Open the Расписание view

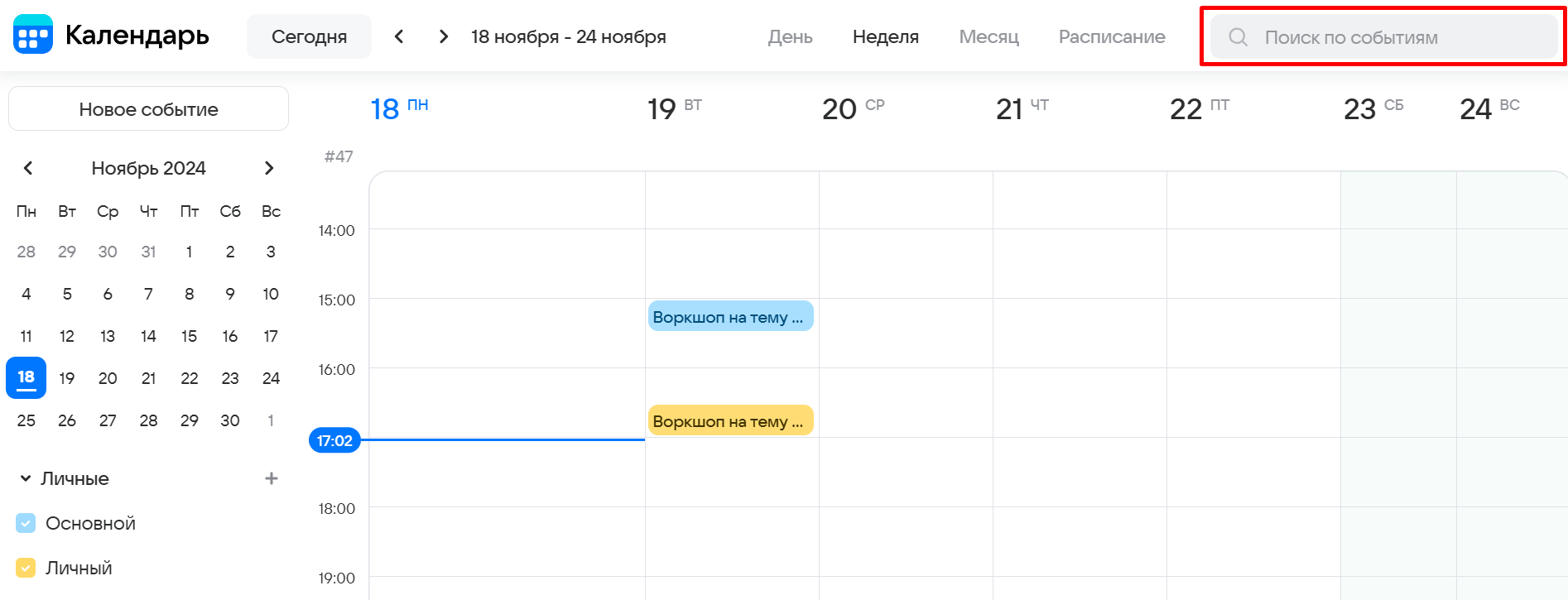click(x=1111, y=37)
